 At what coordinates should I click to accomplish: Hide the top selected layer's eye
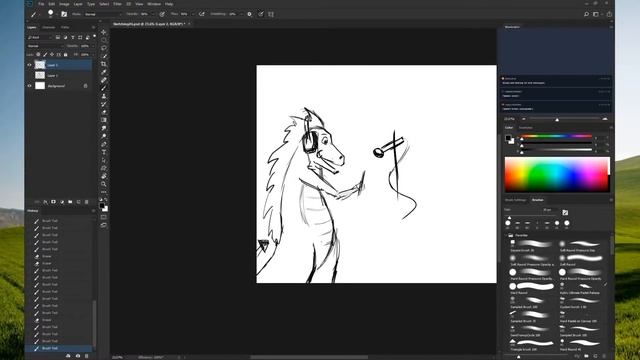(x=29, y=65)
